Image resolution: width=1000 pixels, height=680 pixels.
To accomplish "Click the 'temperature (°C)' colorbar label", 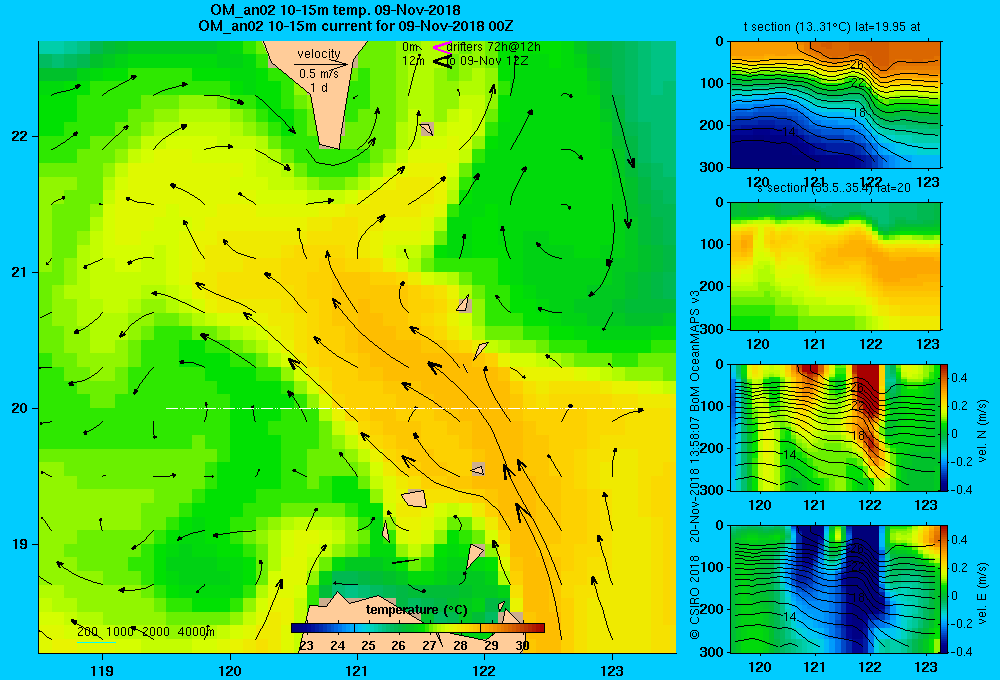I will coord(416,610).
